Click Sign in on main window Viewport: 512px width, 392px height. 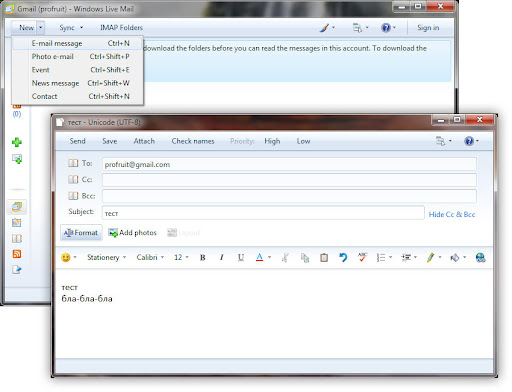[428, 28]
